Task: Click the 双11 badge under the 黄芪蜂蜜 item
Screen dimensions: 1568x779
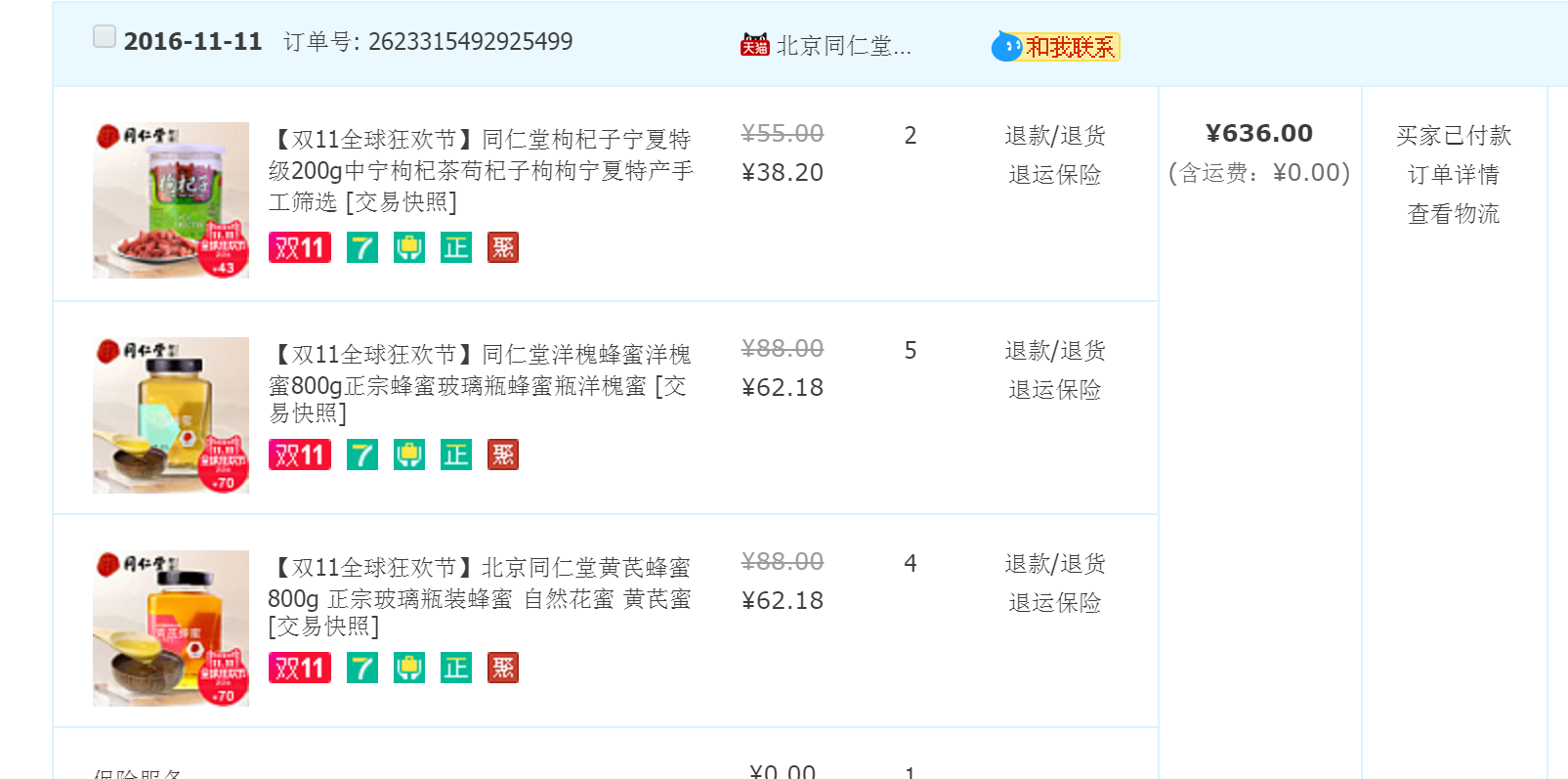Action: (300, 668)
